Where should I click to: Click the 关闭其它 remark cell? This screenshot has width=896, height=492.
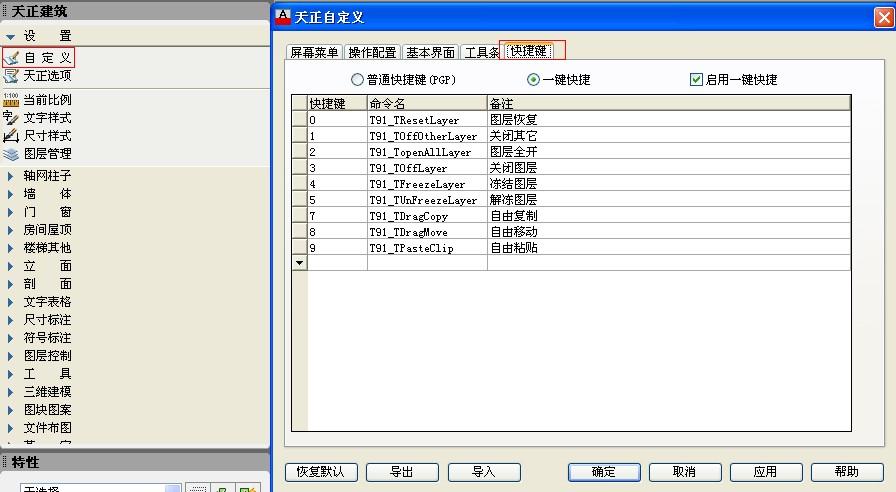pos(669,135)
